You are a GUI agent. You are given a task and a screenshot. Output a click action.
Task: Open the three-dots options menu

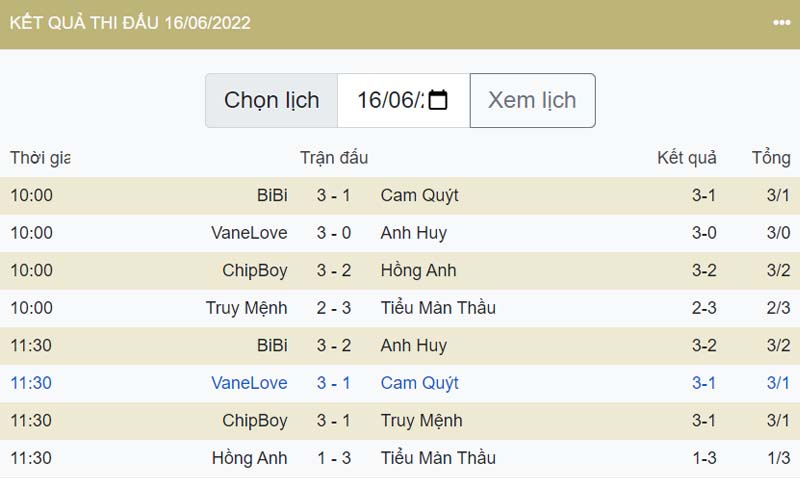(781, 22)
